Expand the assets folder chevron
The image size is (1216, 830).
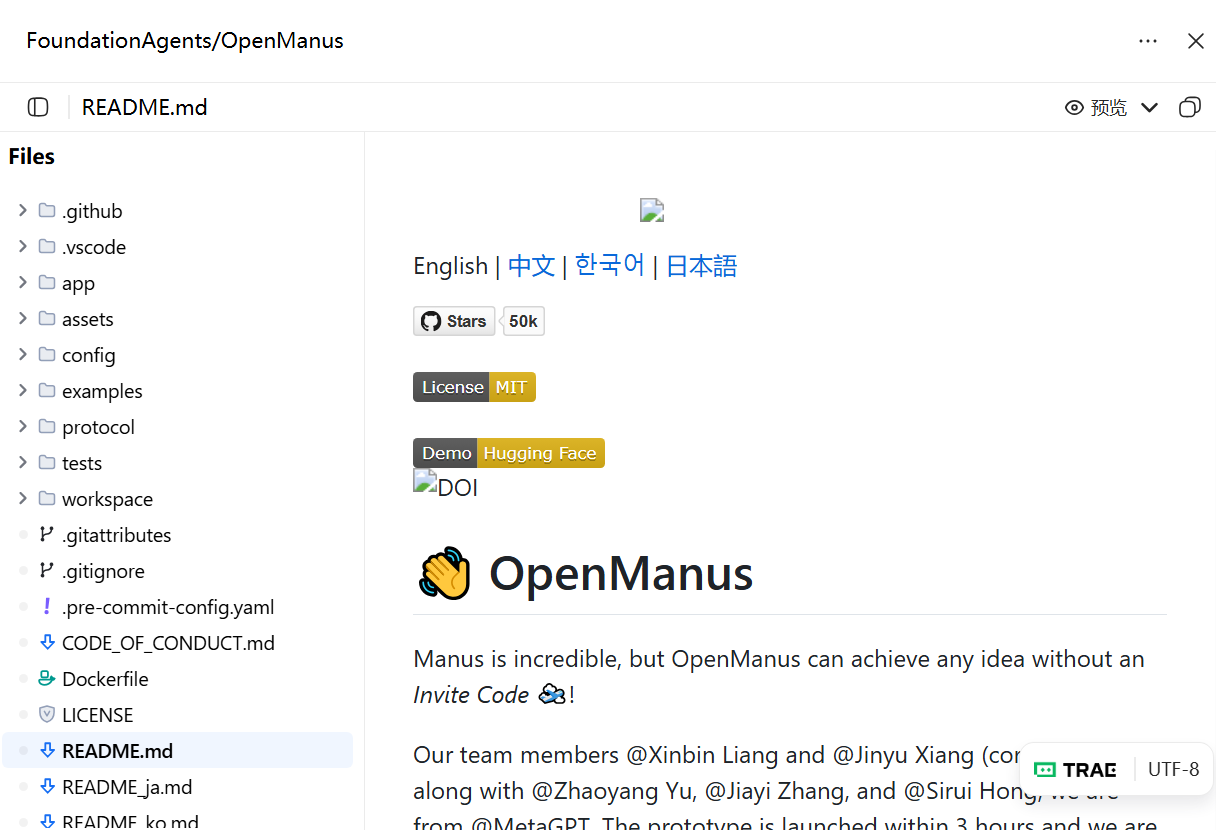click(x=23, y=319)
